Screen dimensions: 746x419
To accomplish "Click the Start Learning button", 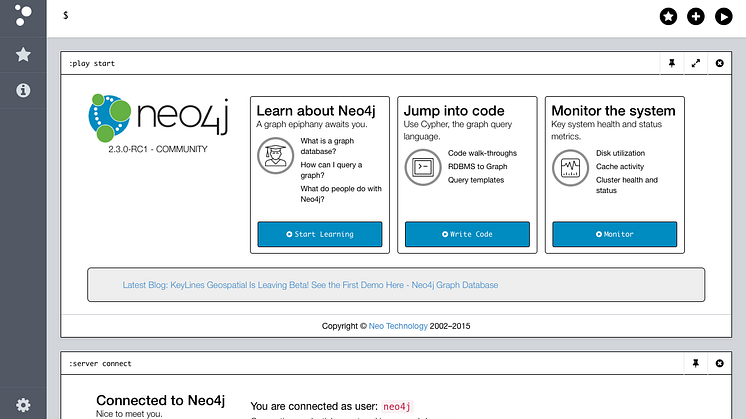I will 320,234.
